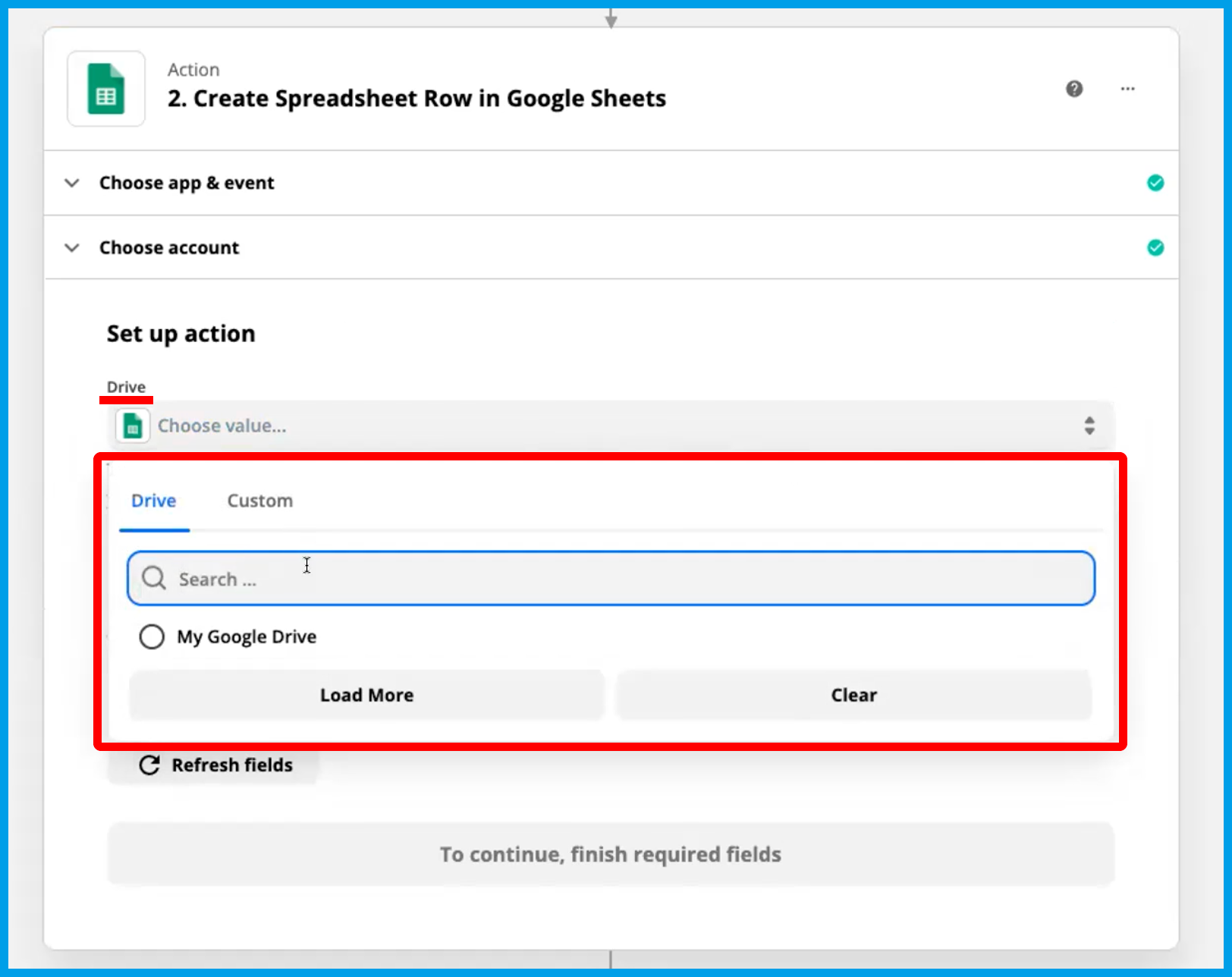The image size is (1232, 977).
Task: Click the 'Create Spreadsheet Row in Google Sheets' title
Action: coord(416,99)
